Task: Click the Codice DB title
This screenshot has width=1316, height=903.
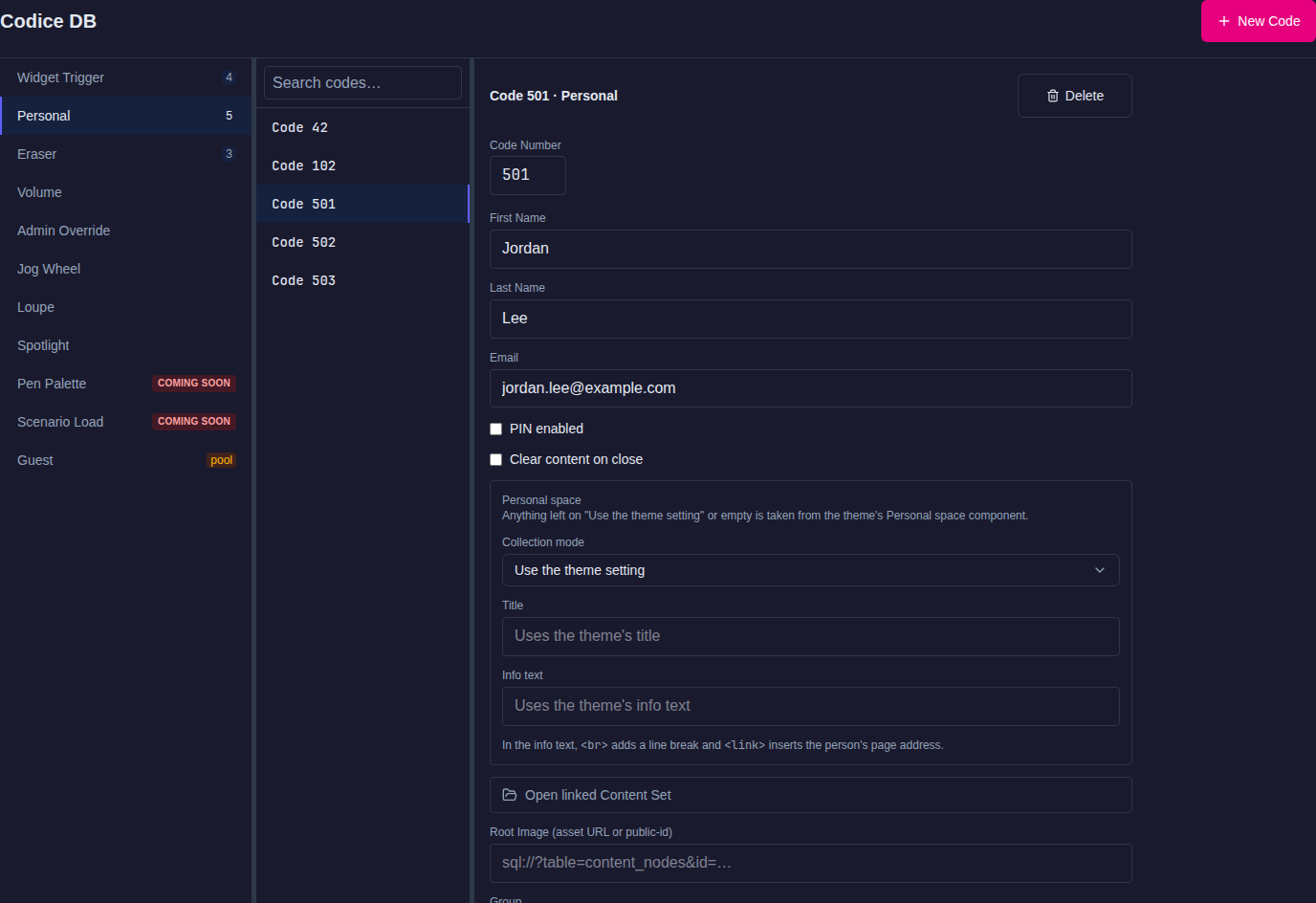Action: (x=48, y=21)
